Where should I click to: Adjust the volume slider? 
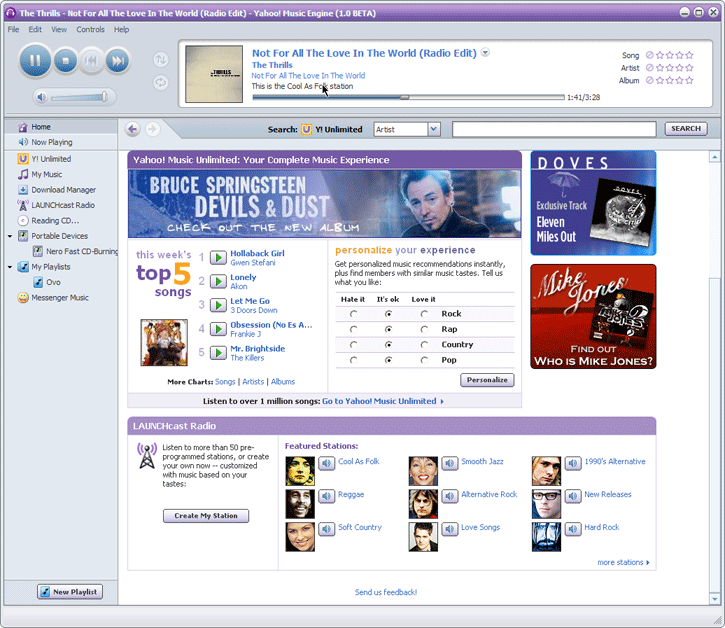tap(79, 97)
